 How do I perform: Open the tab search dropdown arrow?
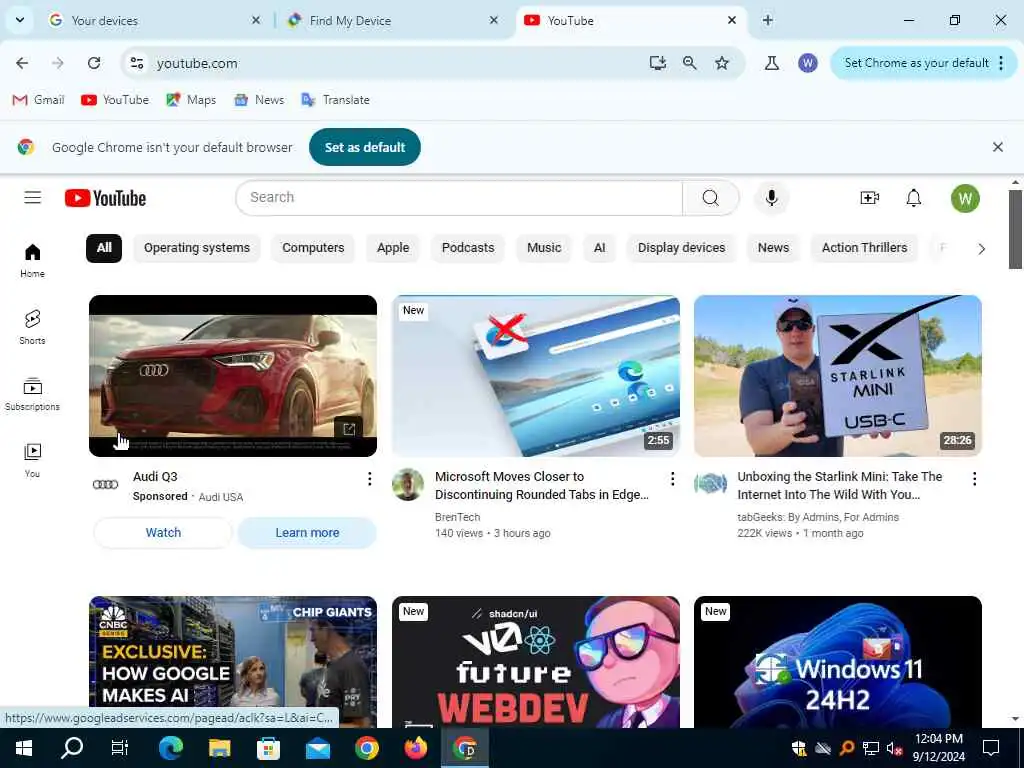pyautogui.click(x=20, y=20)
